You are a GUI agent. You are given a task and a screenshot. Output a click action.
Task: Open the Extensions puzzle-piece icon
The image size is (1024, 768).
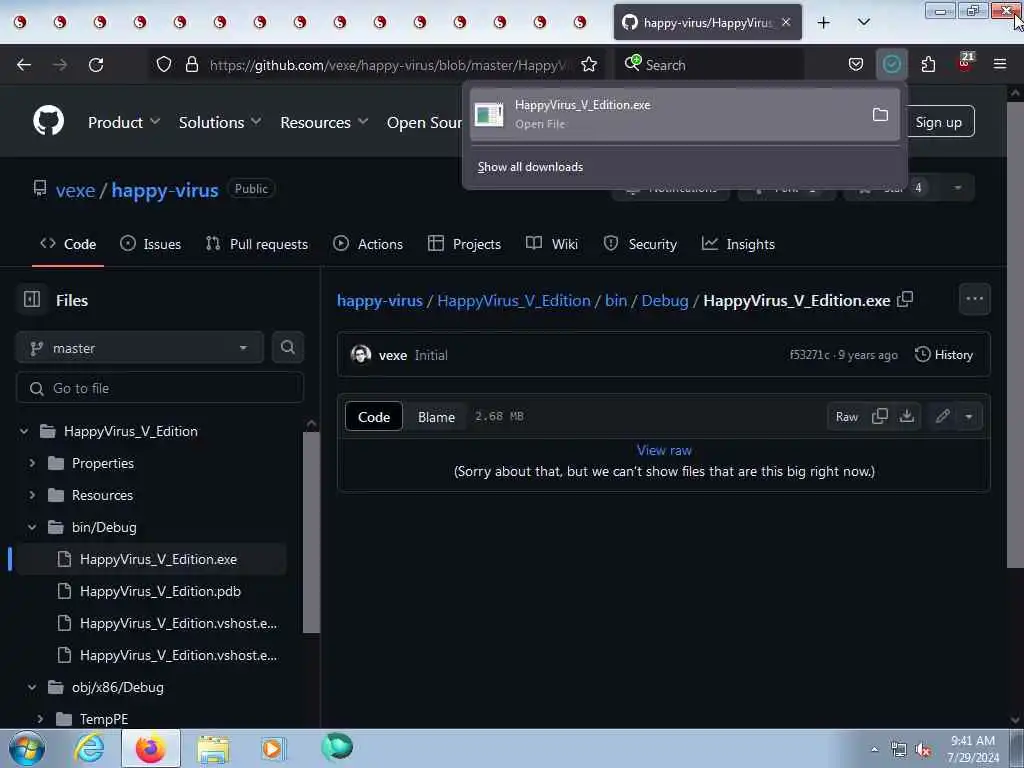pyautogui.click(x=929, y=65)
